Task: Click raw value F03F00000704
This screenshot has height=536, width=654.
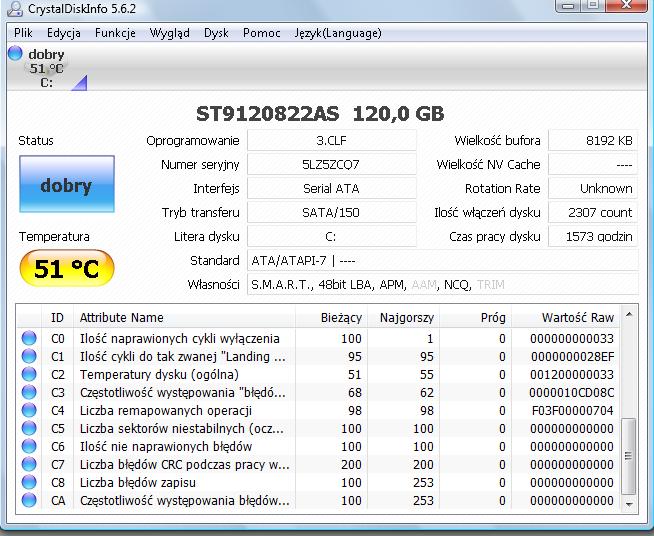Action: [x=573, y=410]
